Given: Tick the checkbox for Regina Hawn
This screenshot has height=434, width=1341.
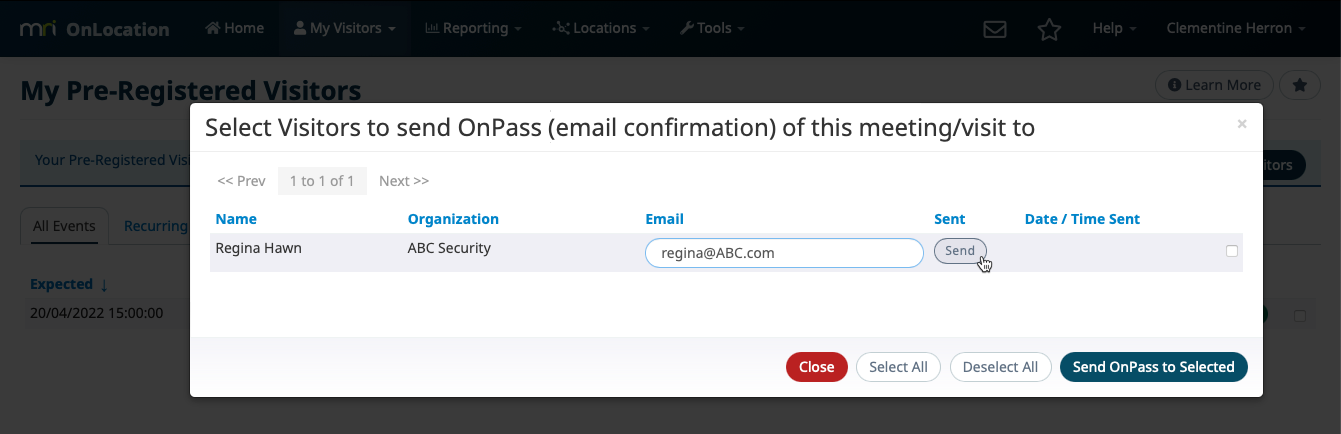Looking at the screenshot, I should pyautogui.click(x=1232, y=251).
